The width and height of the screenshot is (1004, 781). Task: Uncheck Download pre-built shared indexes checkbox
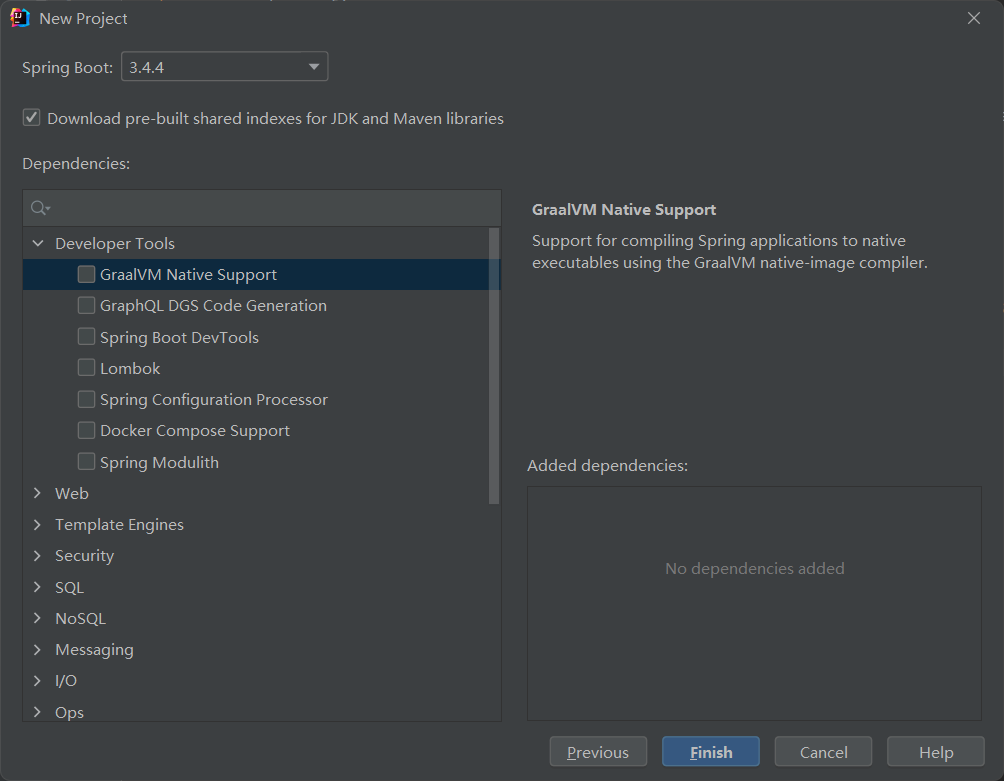pyautogui.click(x=31, y=118)
